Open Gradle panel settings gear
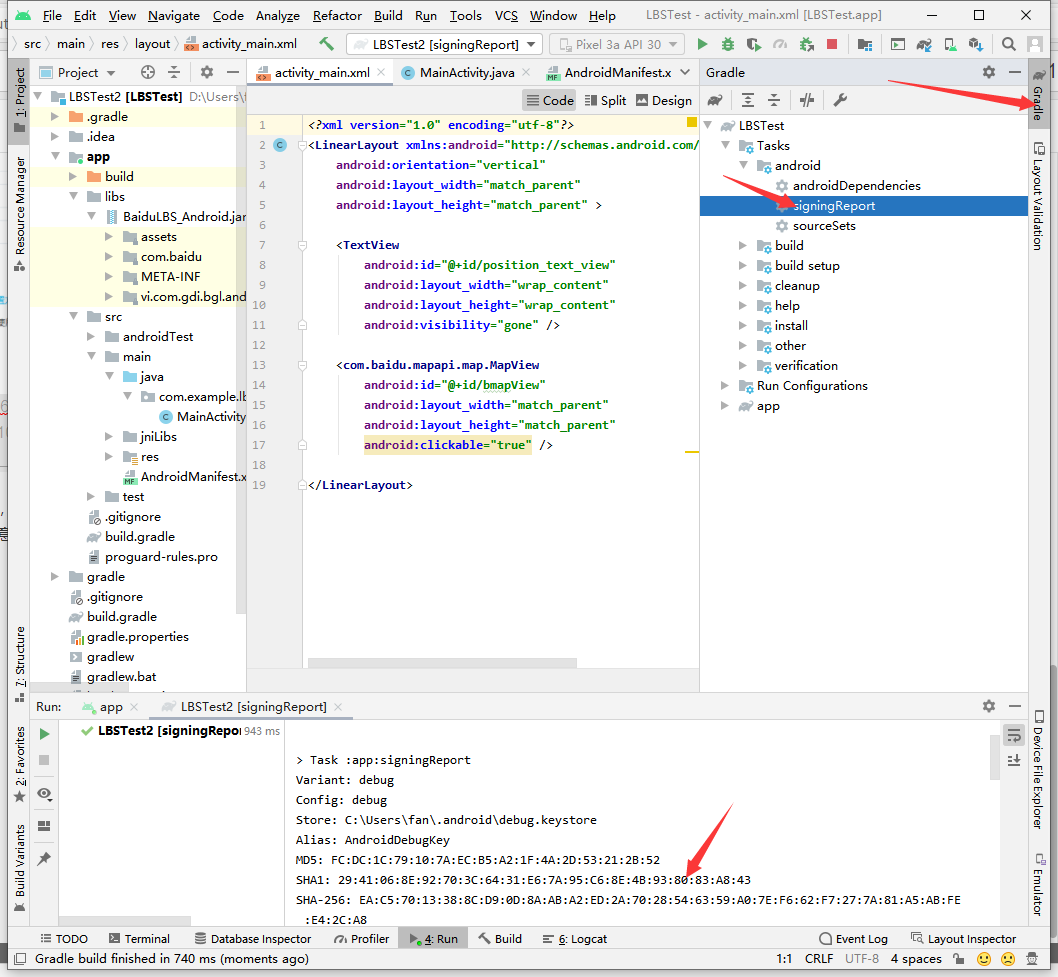 pyautogui.click(x=989, y=72)
